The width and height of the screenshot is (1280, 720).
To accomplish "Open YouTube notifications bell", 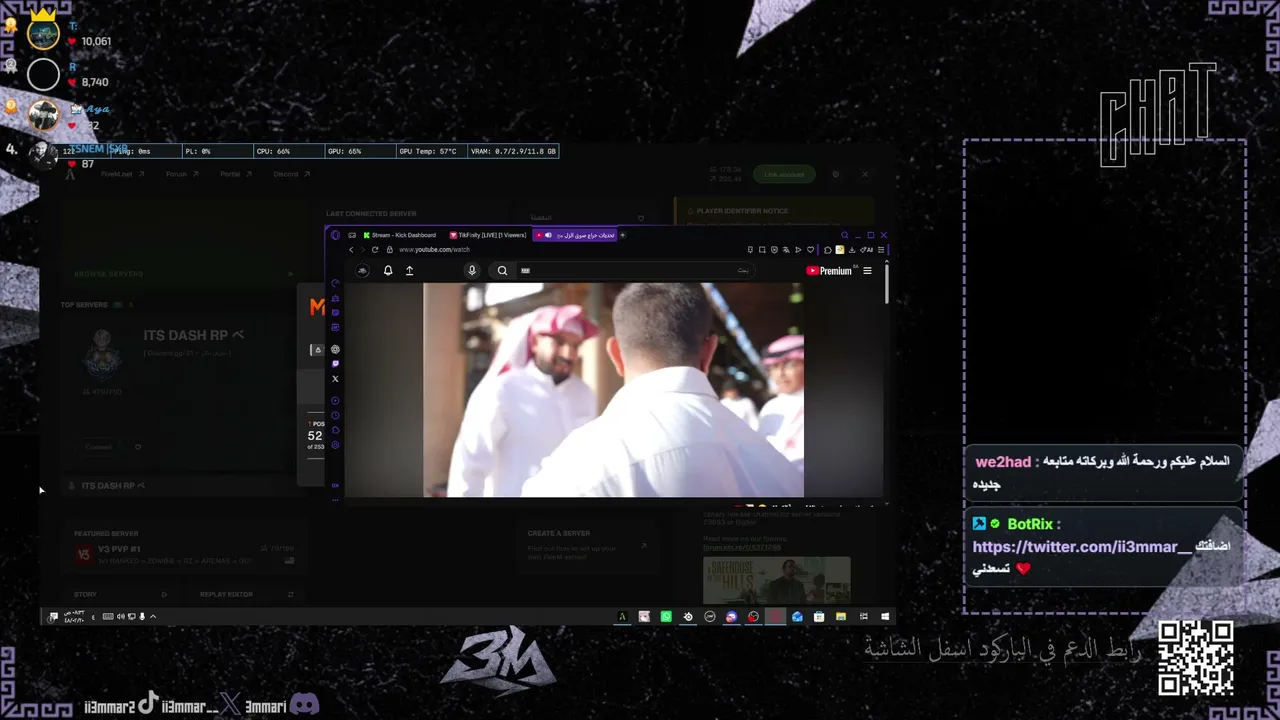I will tap(388, 270).
